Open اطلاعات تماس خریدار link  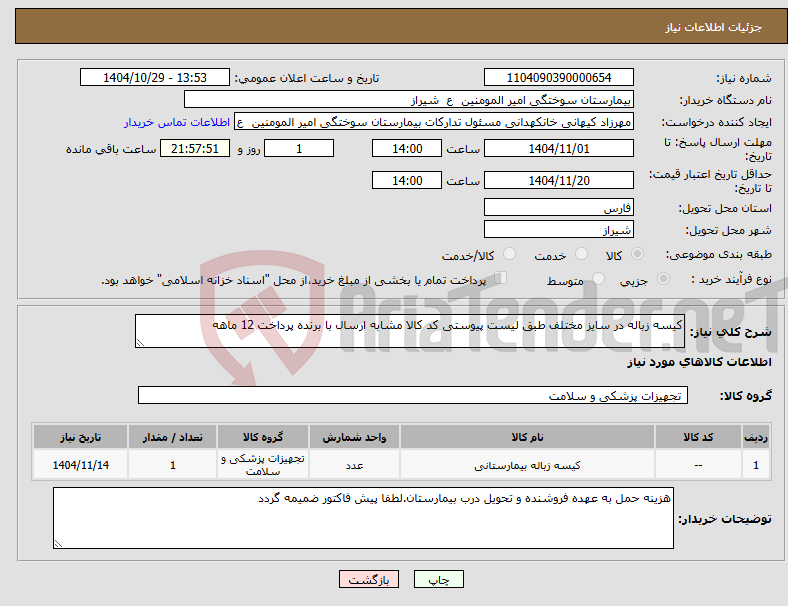177,122
